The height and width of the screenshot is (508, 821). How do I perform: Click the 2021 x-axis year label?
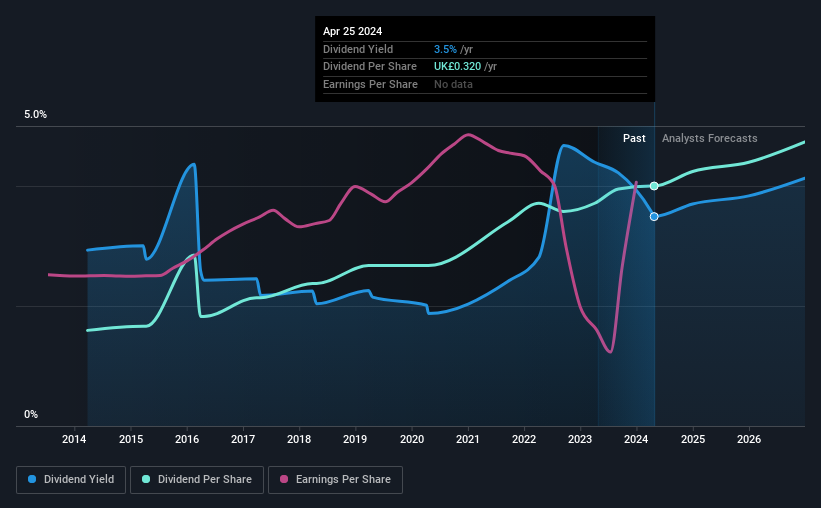pos(468,439)
